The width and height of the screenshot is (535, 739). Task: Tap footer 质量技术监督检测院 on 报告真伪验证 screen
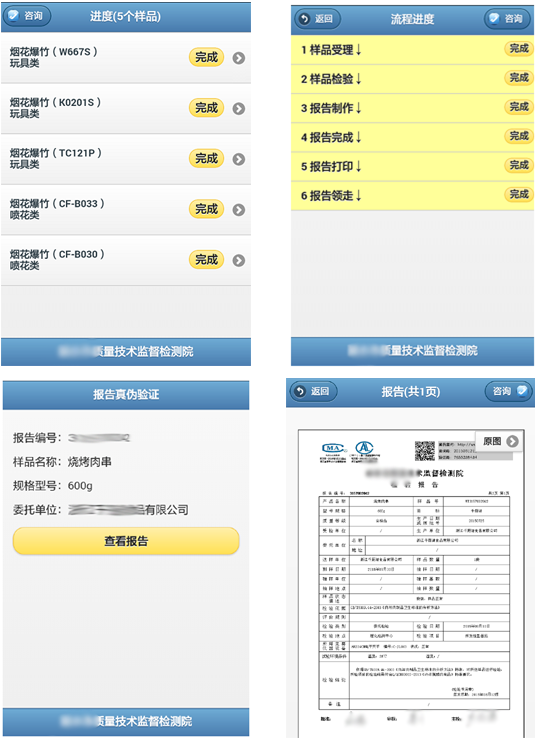(126, 722)
